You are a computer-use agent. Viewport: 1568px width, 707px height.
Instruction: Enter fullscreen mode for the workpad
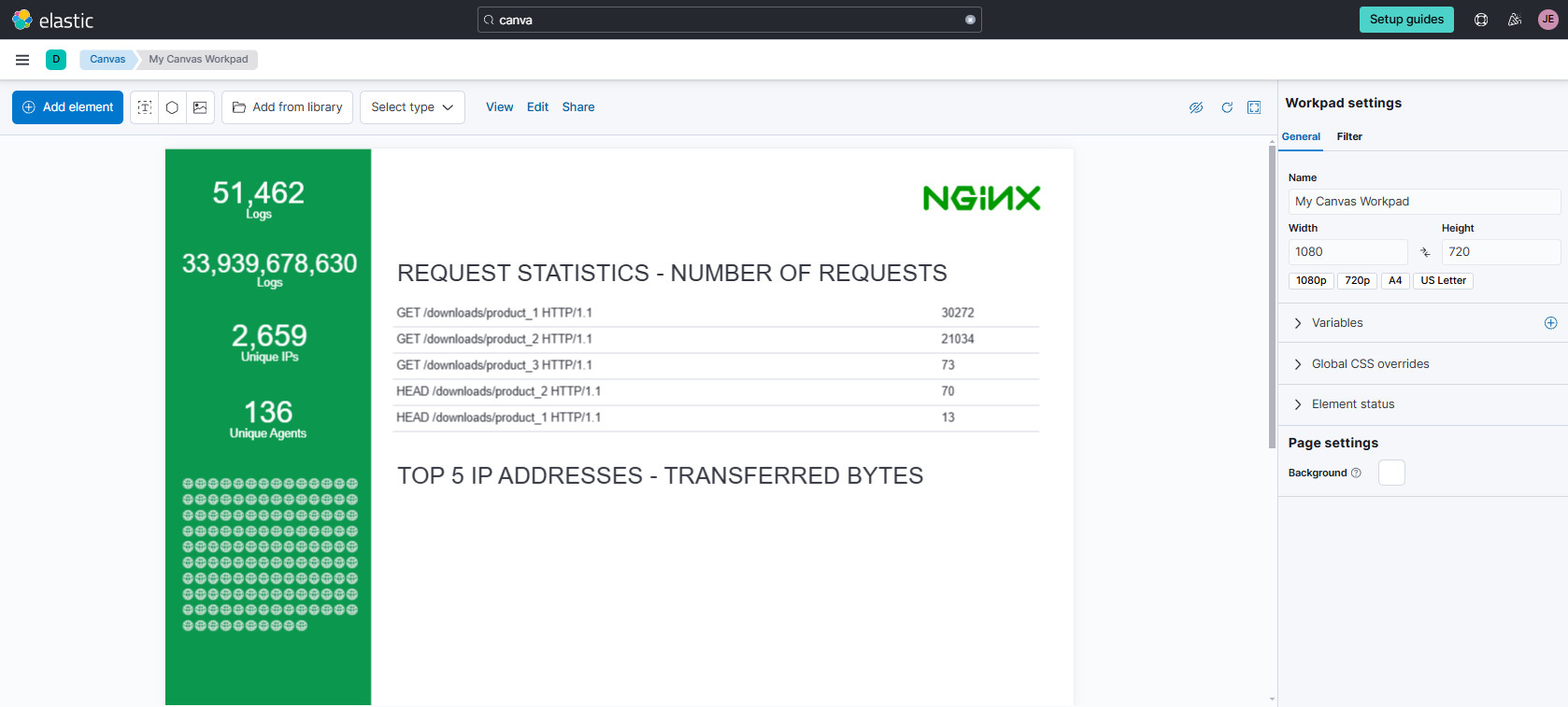tap(1254, 107)
